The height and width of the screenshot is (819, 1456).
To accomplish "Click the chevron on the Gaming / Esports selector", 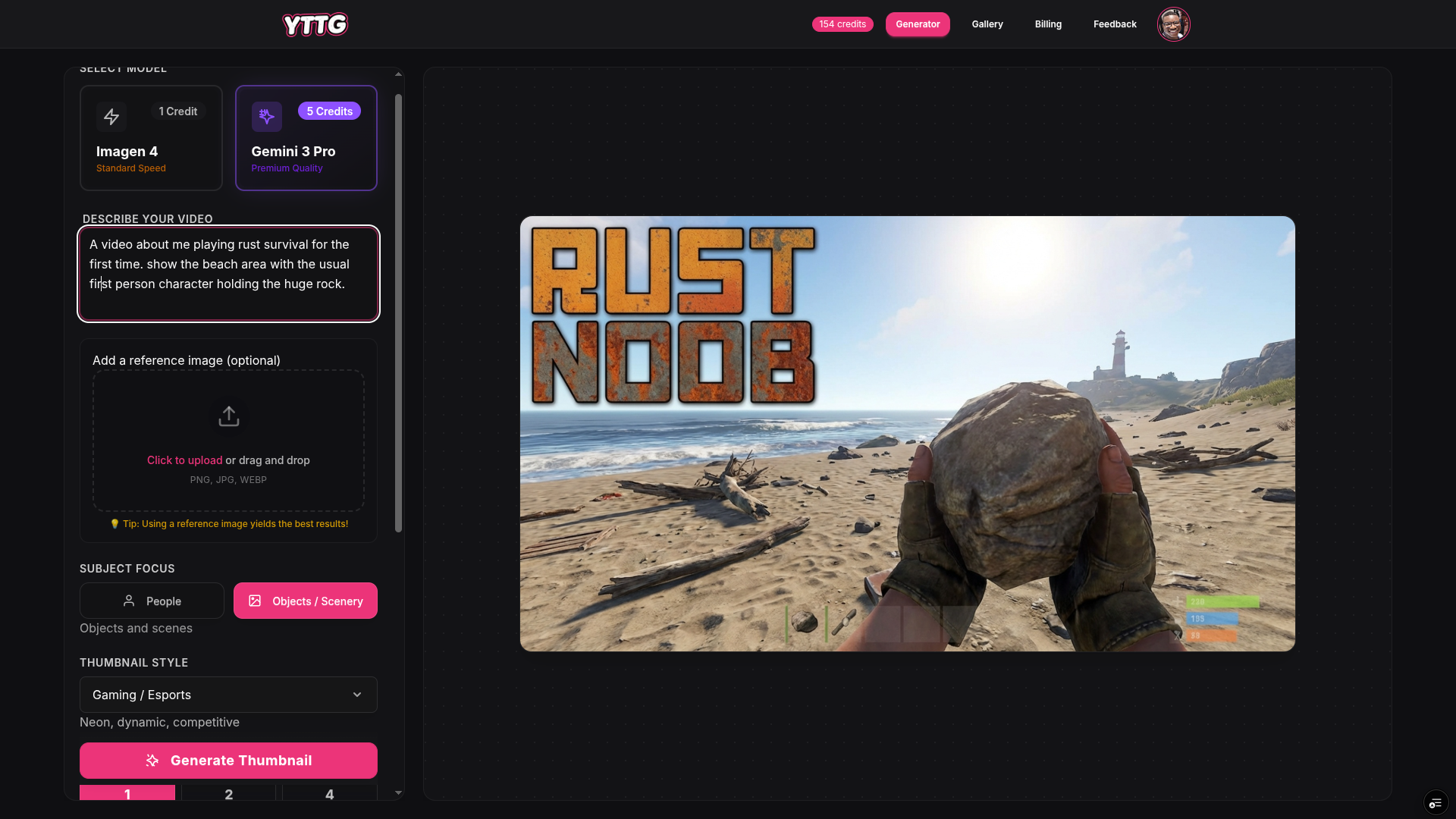I will pyautogui.click(x=356, y=695).
